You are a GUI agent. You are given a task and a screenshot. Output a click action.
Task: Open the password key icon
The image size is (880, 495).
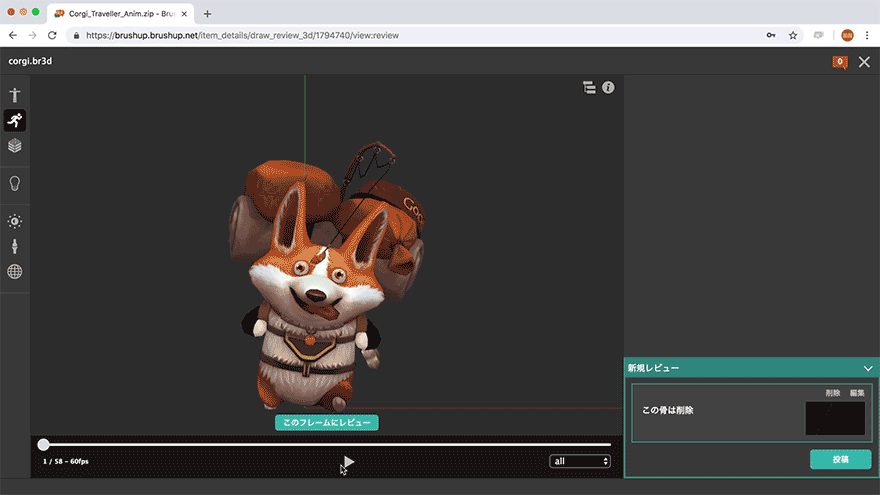coord(771,35)
